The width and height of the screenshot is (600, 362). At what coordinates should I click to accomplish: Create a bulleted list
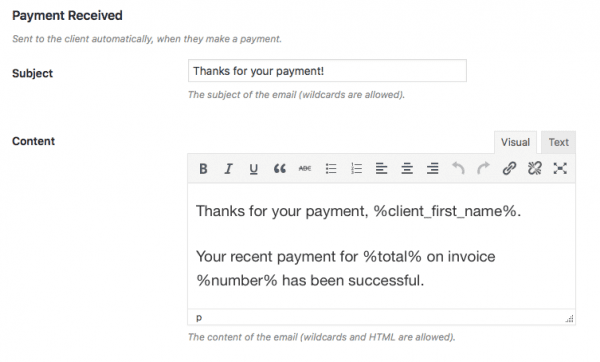(331, 168)
